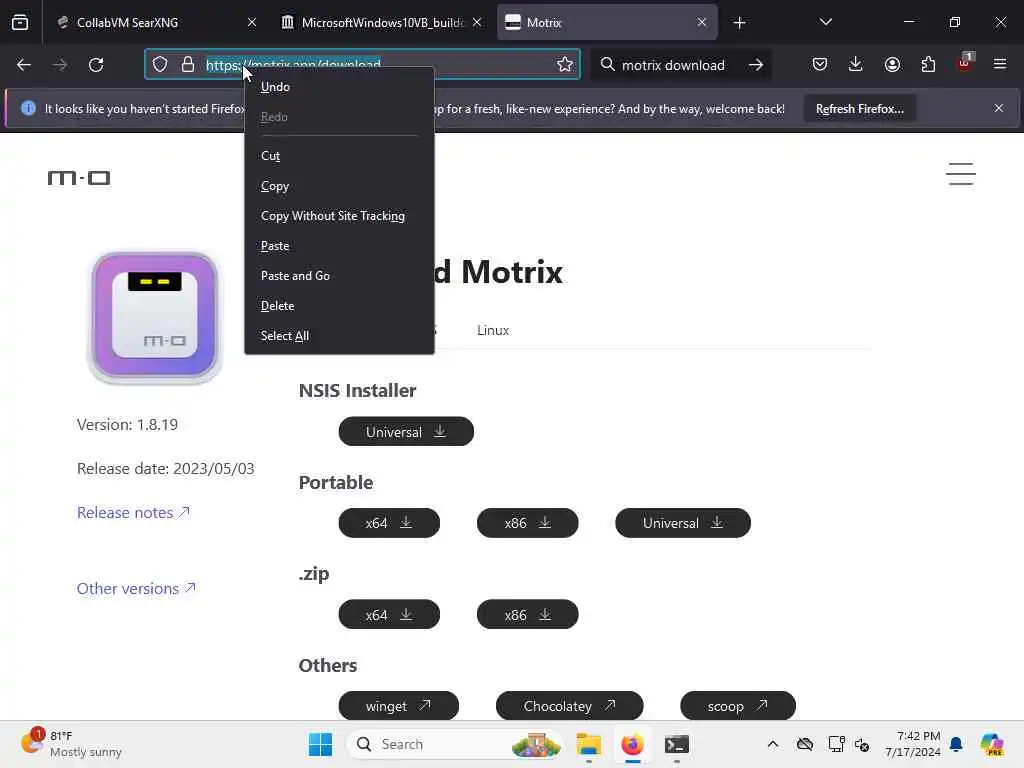
Task: Click the search go arrow
Action: point(756,65)
